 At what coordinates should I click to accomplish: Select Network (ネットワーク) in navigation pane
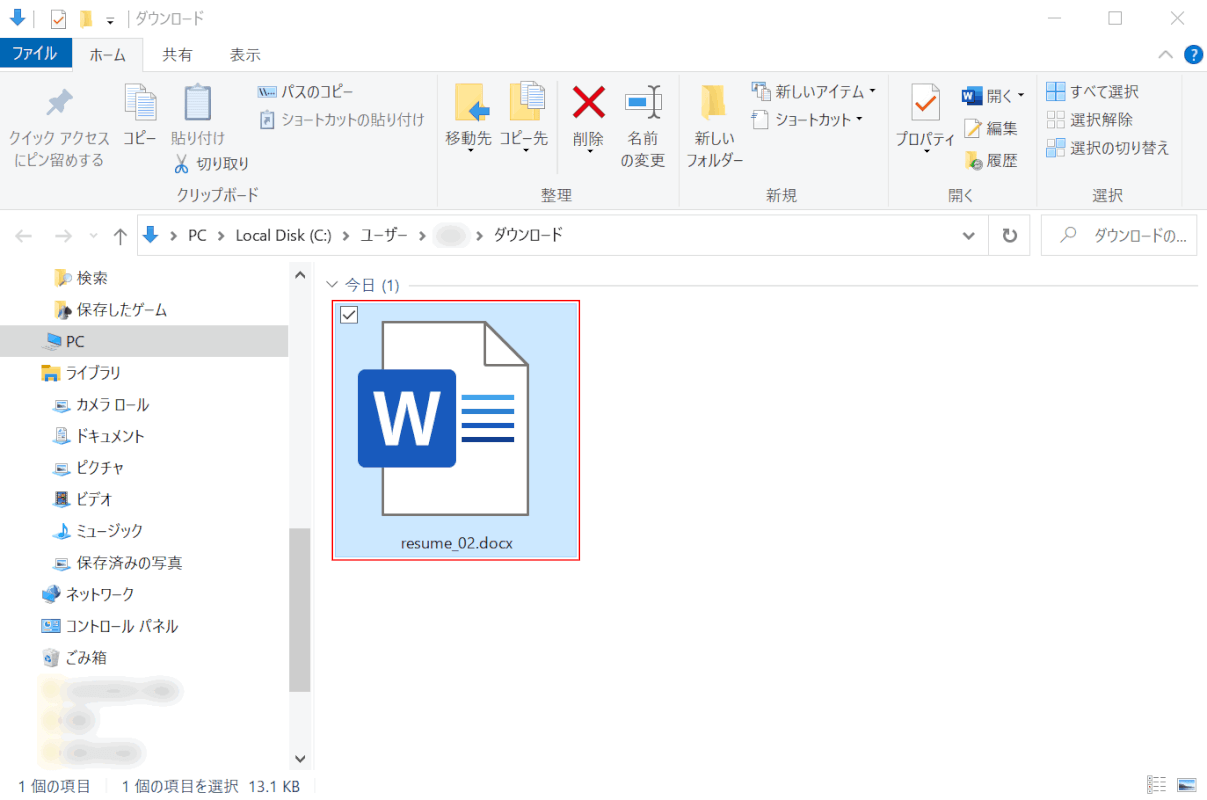[x=99, y=594]
